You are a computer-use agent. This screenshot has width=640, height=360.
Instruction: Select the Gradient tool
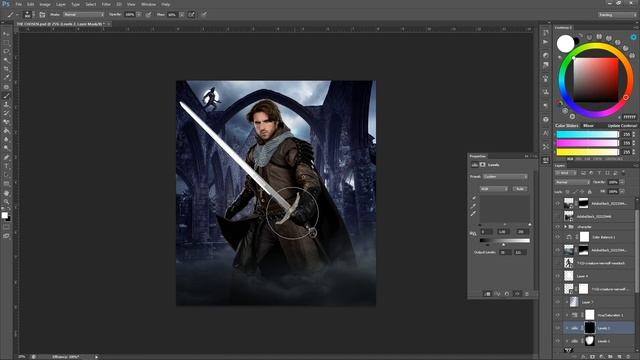click(x=6, y=131)
